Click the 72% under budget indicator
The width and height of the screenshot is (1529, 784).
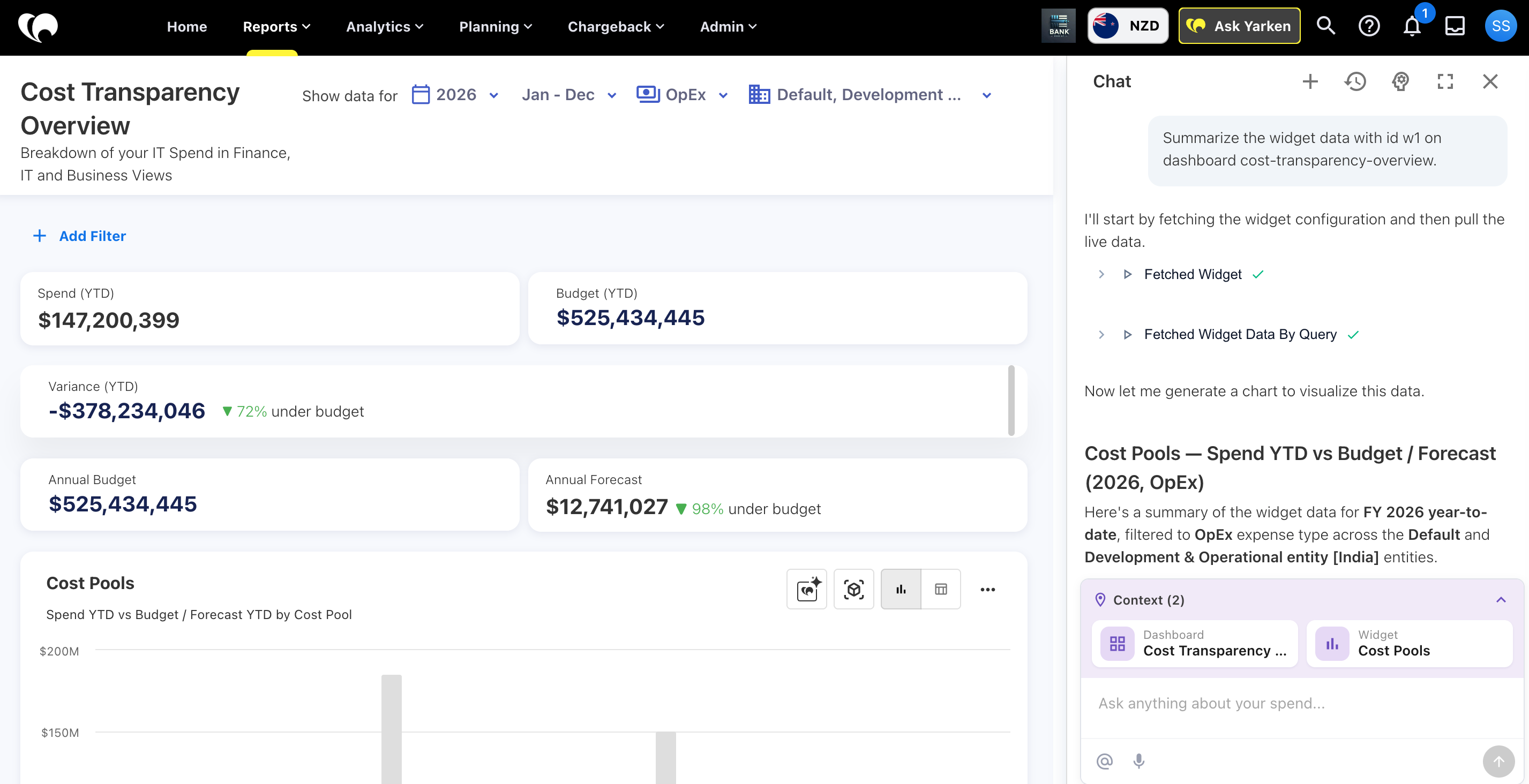(x=293, y=411)
